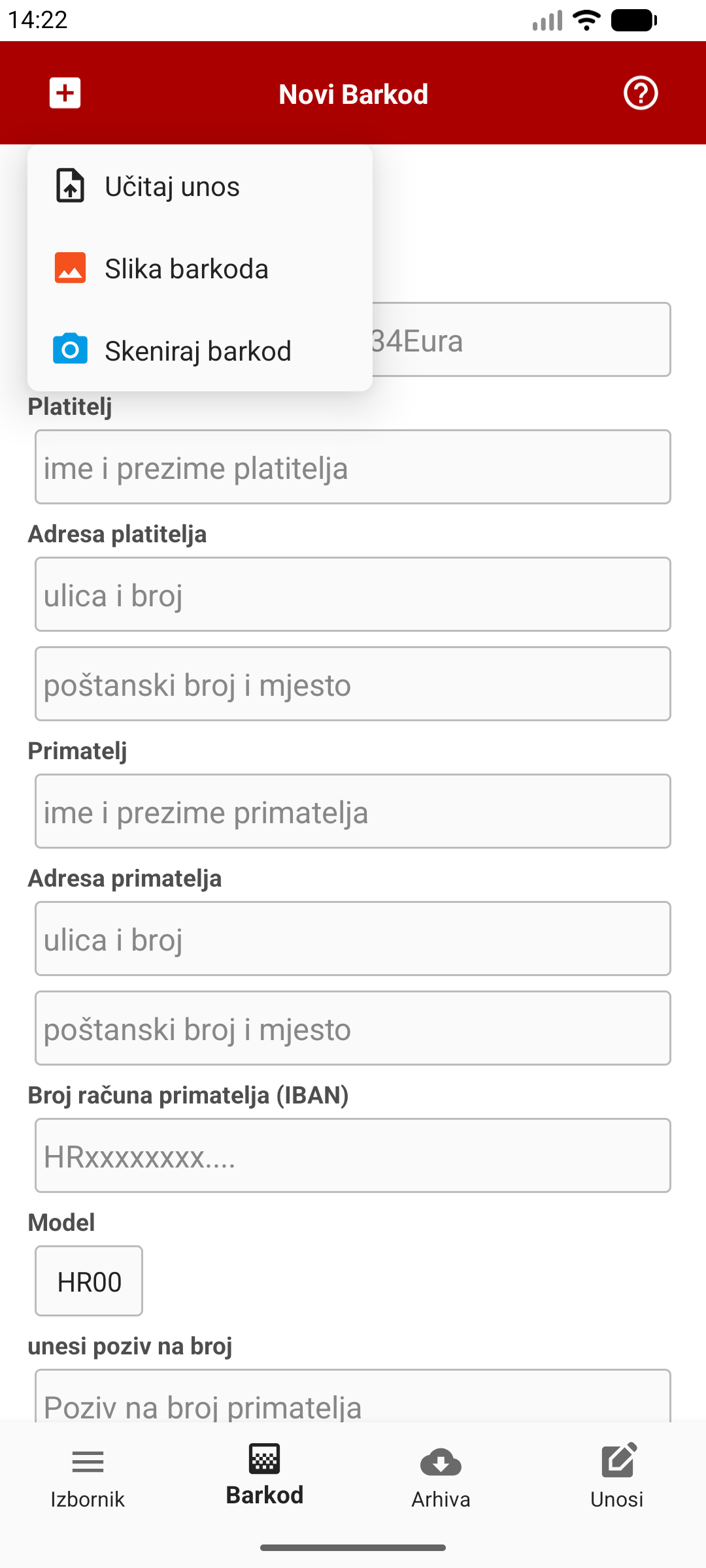Tap the orange Slika barkoda image icon
Screen dimensions: 706x1568
point(70,268)
